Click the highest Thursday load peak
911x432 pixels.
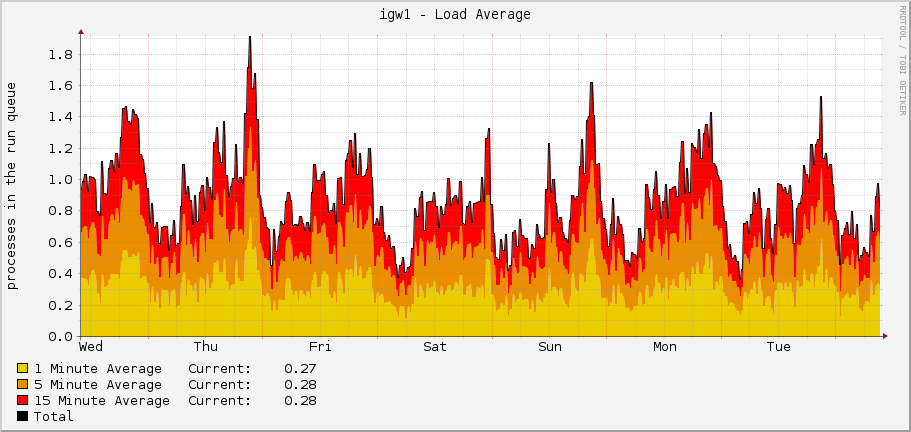(250, 38)
